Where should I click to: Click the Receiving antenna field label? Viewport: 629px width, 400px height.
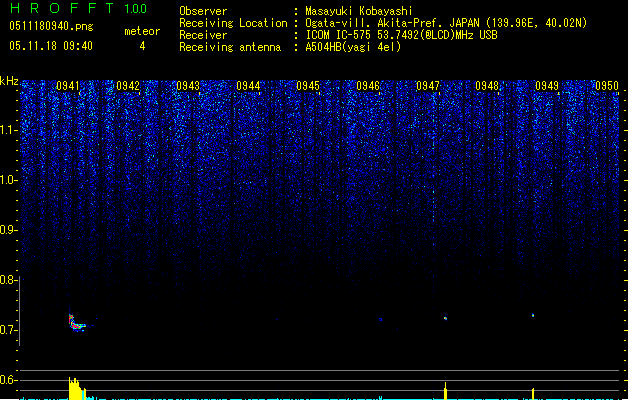[x=230, y=47]
